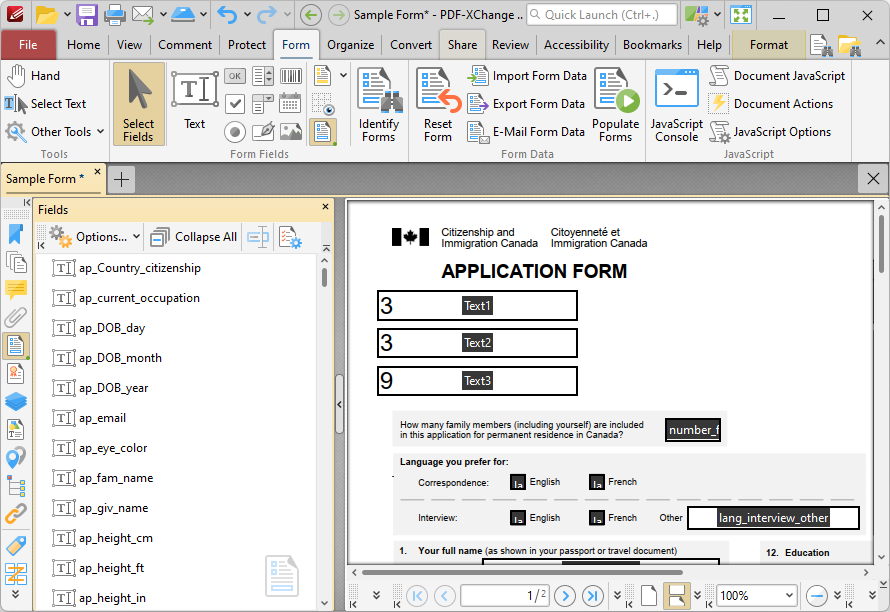The width and height of the screenshot is (890, 612).
Task: Open the Convert ribbon tab
Action: coord(411,45)
